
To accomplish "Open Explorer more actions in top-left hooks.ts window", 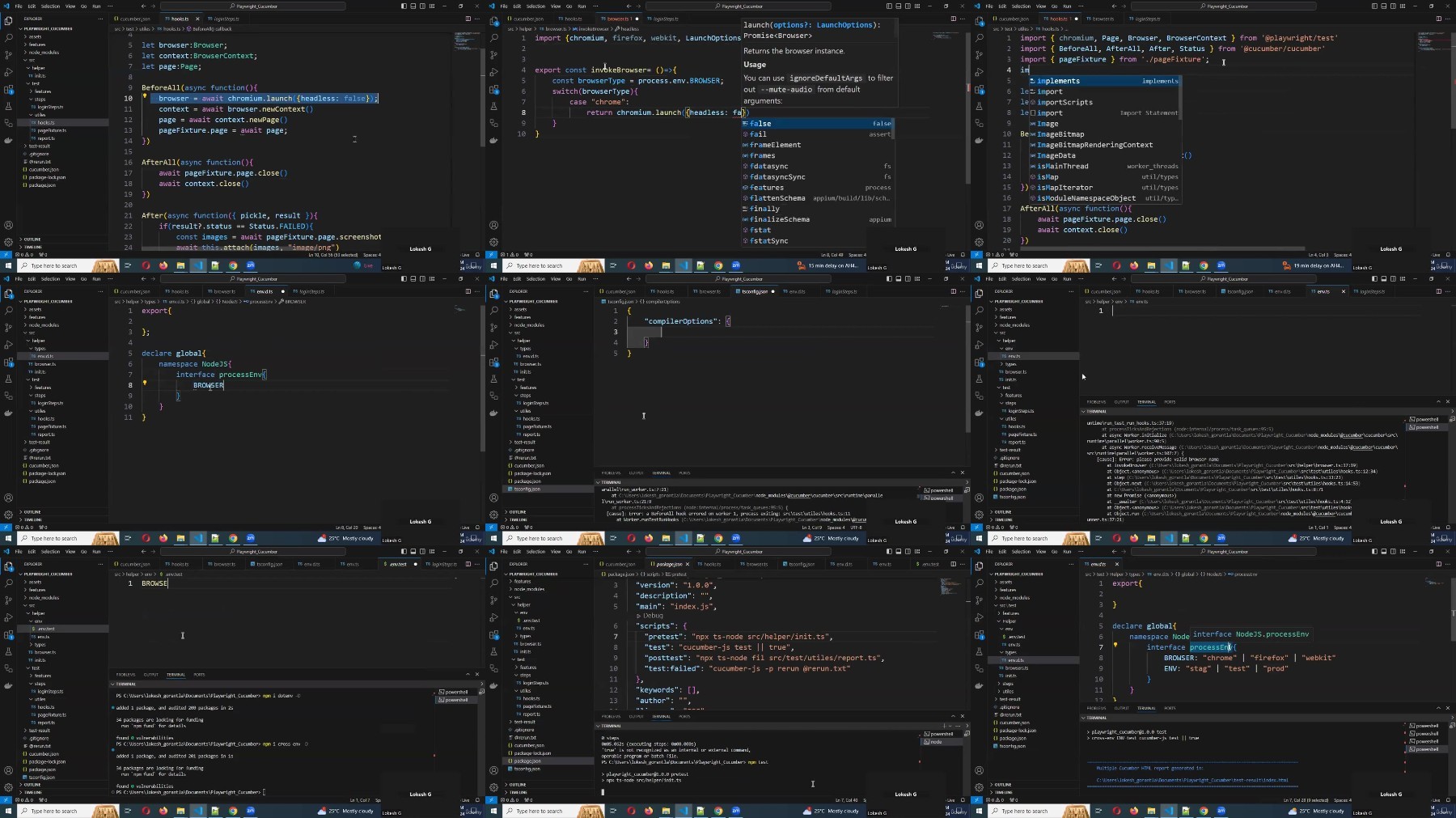I will [99, 19].
